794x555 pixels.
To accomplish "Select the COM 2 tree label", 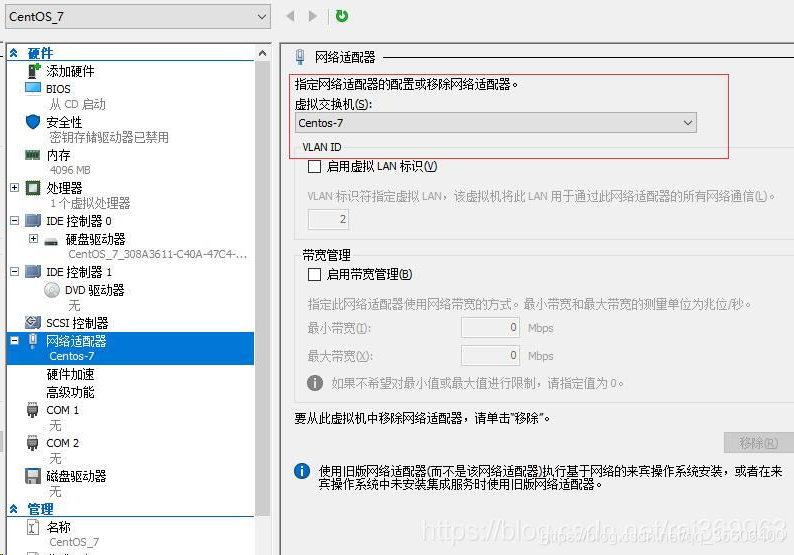I will (x=63, y=443).
